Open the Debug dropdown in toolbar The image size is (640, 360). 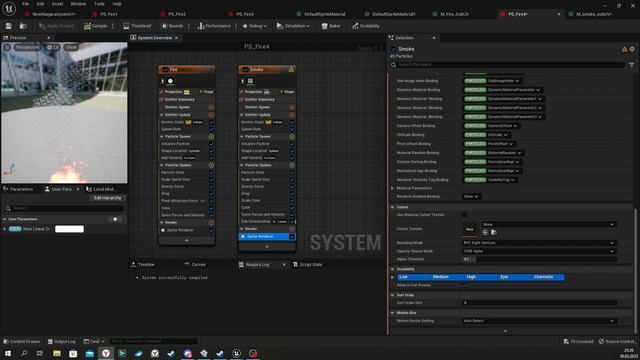coord(254,26)
